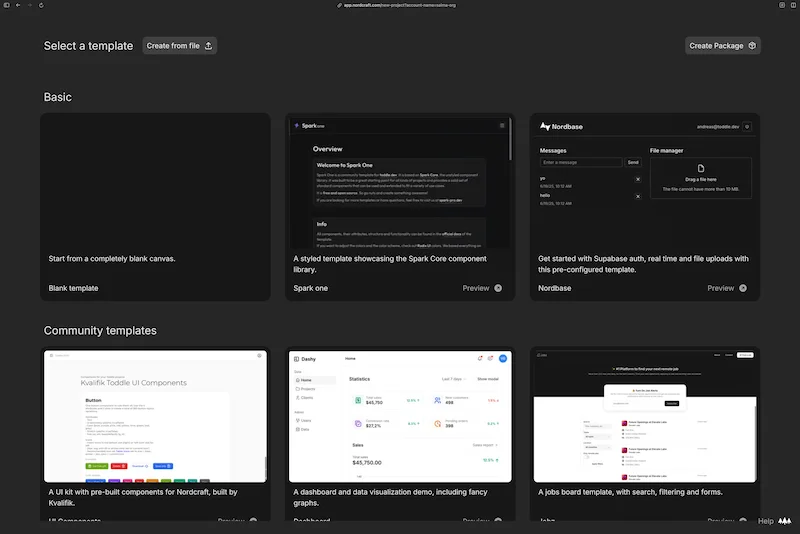
Task: Click the Community templates heading
Action: click(x=100, y=330)
